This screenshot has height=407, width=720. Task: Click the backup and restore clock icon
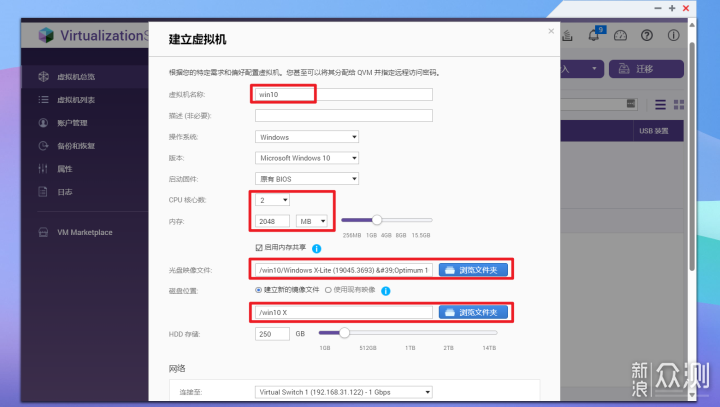[43, 146]
